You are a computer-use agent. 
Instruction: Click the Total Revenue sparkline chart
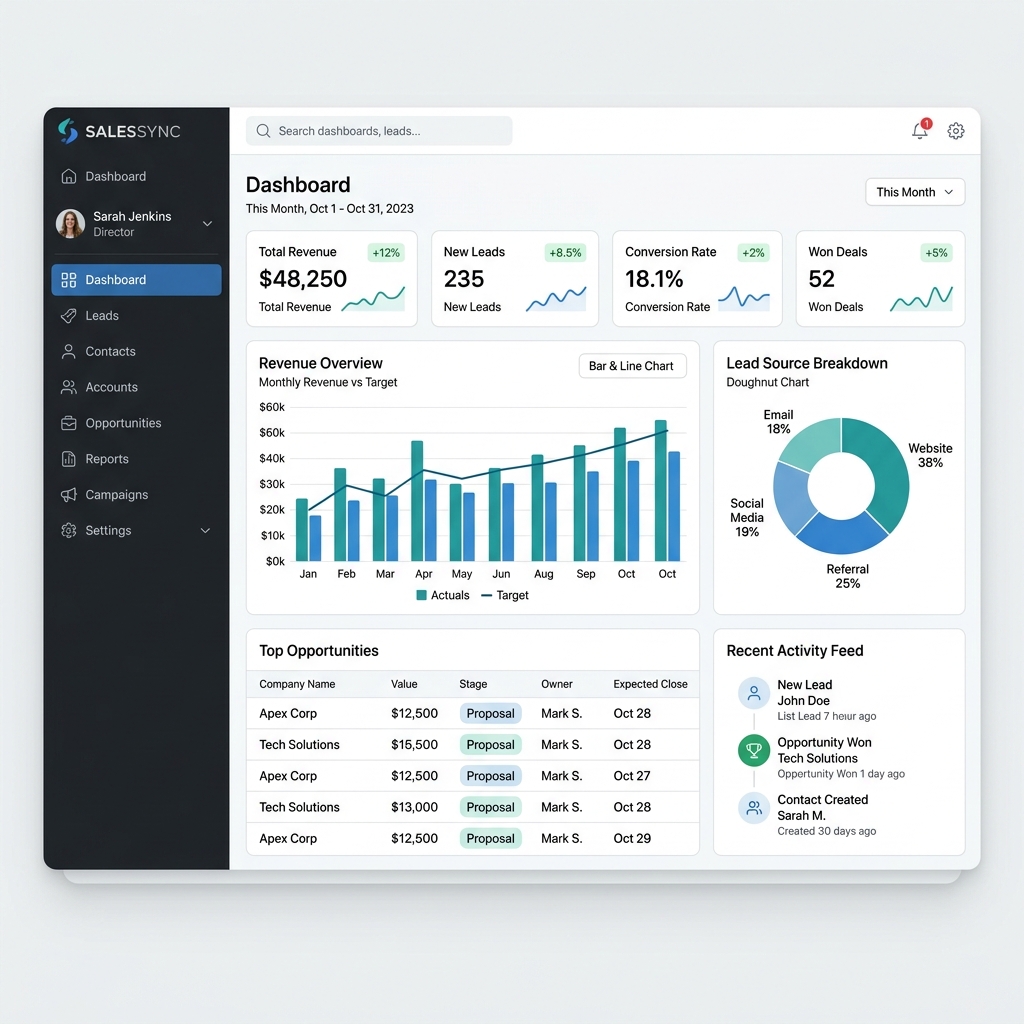click(373, 298)
